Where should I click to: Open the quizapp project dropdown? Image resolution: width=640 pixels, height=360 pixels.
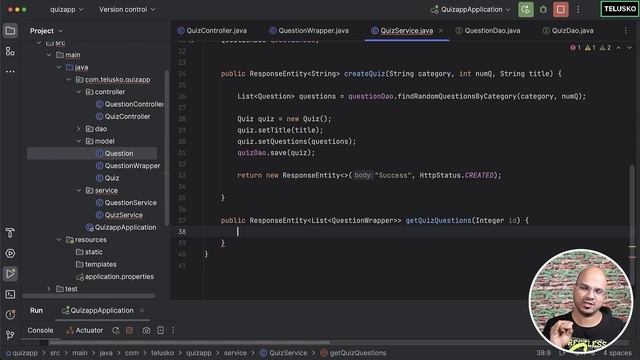tap(66, 9)
